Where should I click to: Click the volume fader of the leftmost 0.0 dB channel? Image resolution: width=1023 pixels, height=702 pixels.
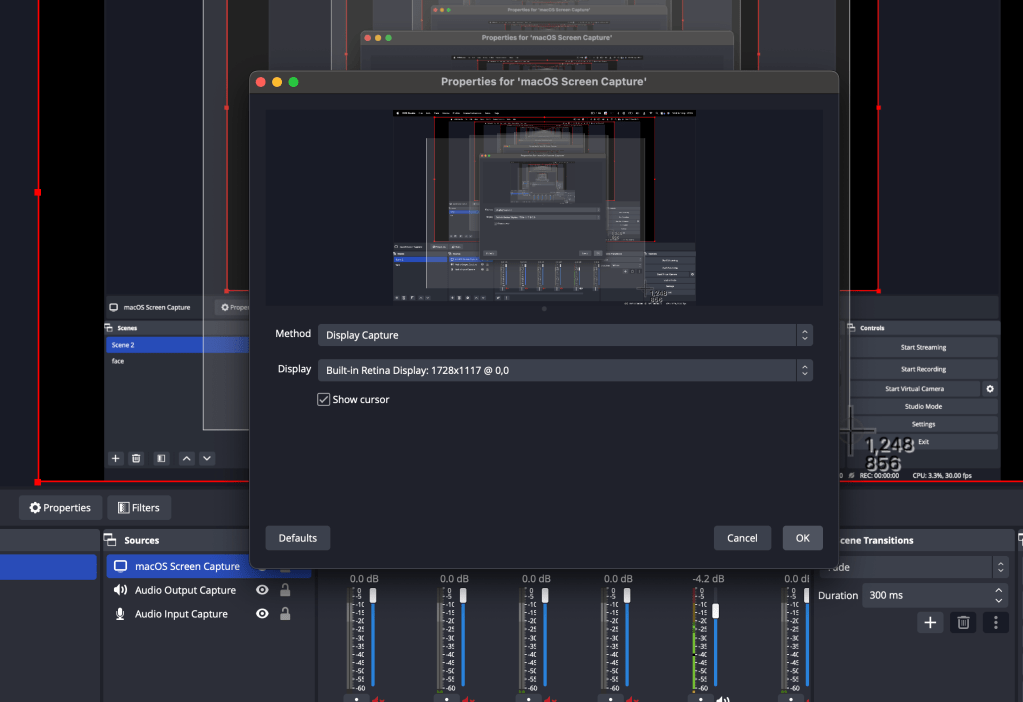click(x=373, y=595)
